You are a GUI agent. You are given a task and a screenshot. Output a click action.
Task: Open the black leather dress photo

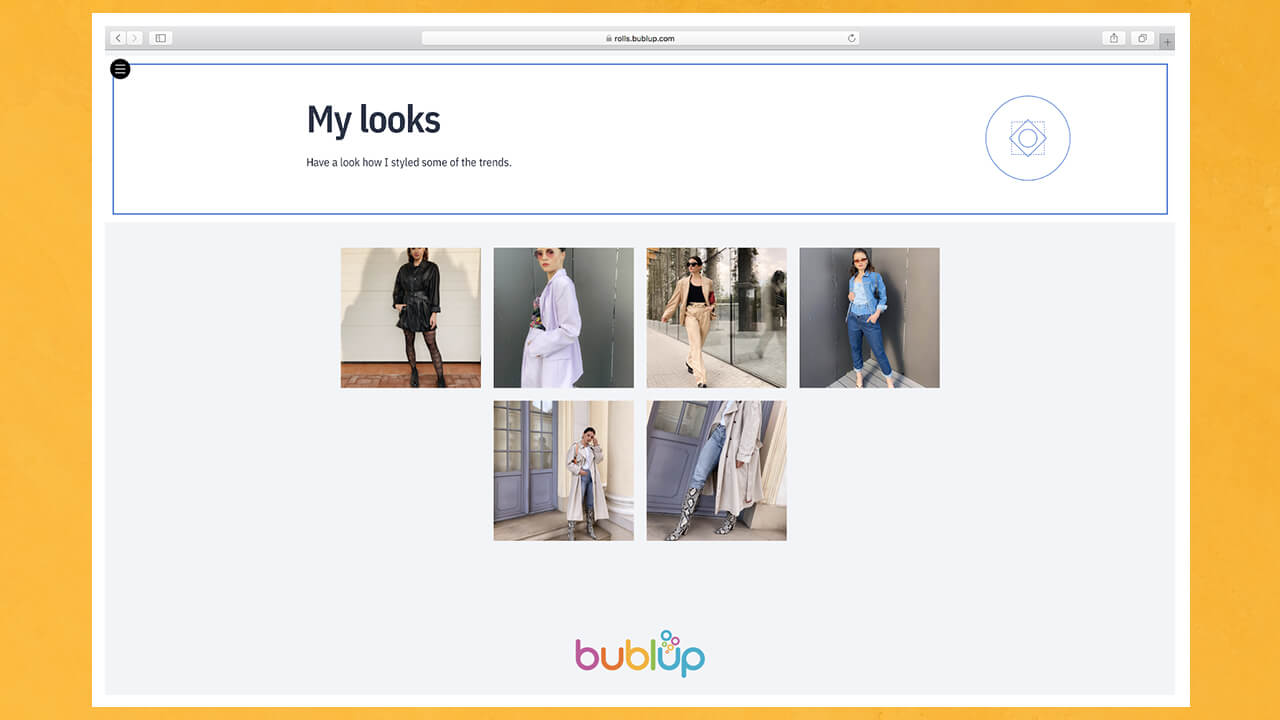[x=411, y=318]
